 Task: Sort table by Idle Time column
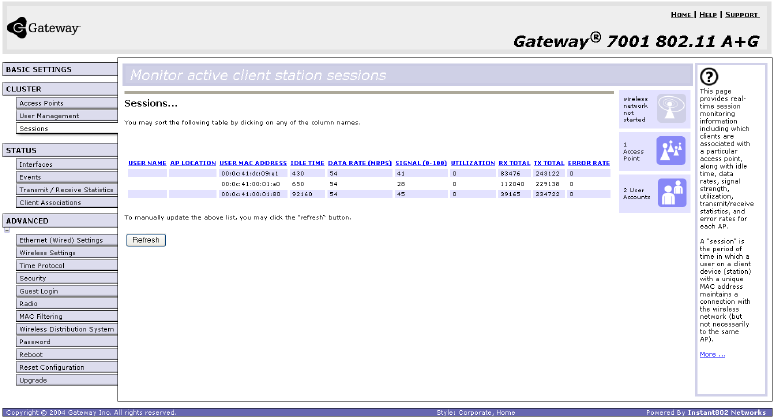(x=307, y=163)
